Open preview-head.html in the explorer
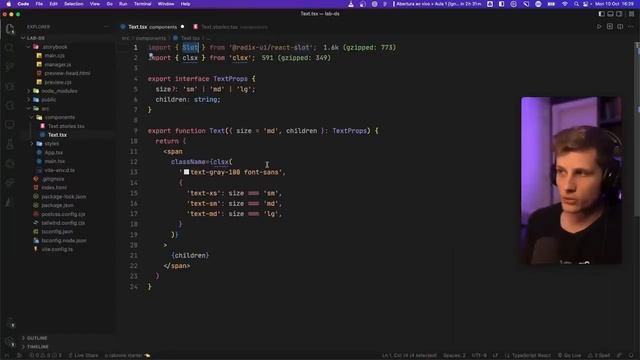The image size is (640, 360). (x=67, y=73)
